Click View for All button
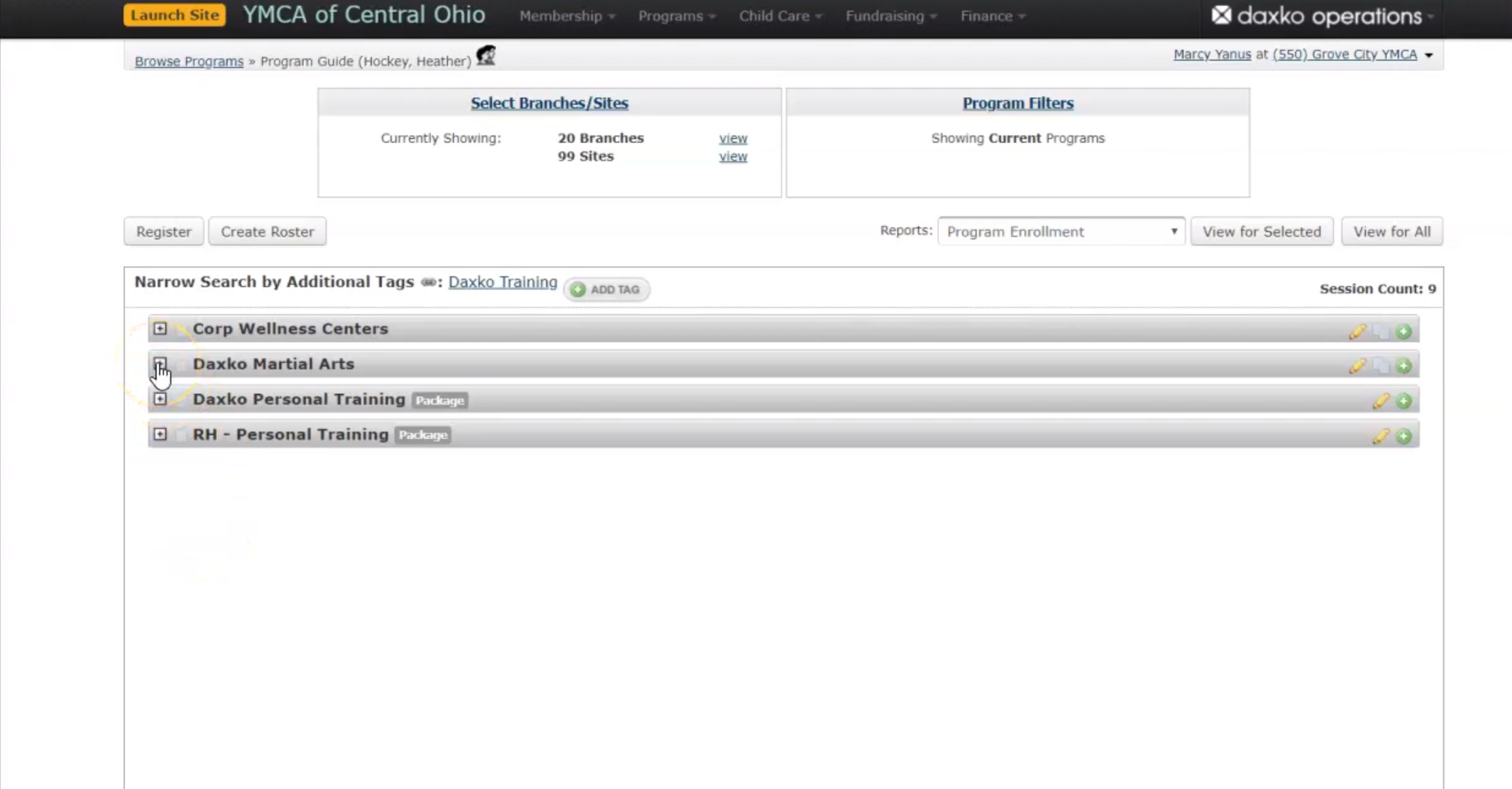This screenshot has width=1512, height=789. click(1392, 232)
